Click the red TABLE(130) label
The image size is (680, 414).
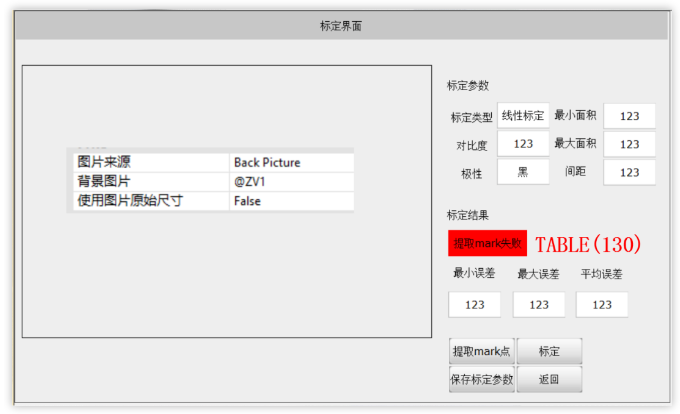(588, 244)
